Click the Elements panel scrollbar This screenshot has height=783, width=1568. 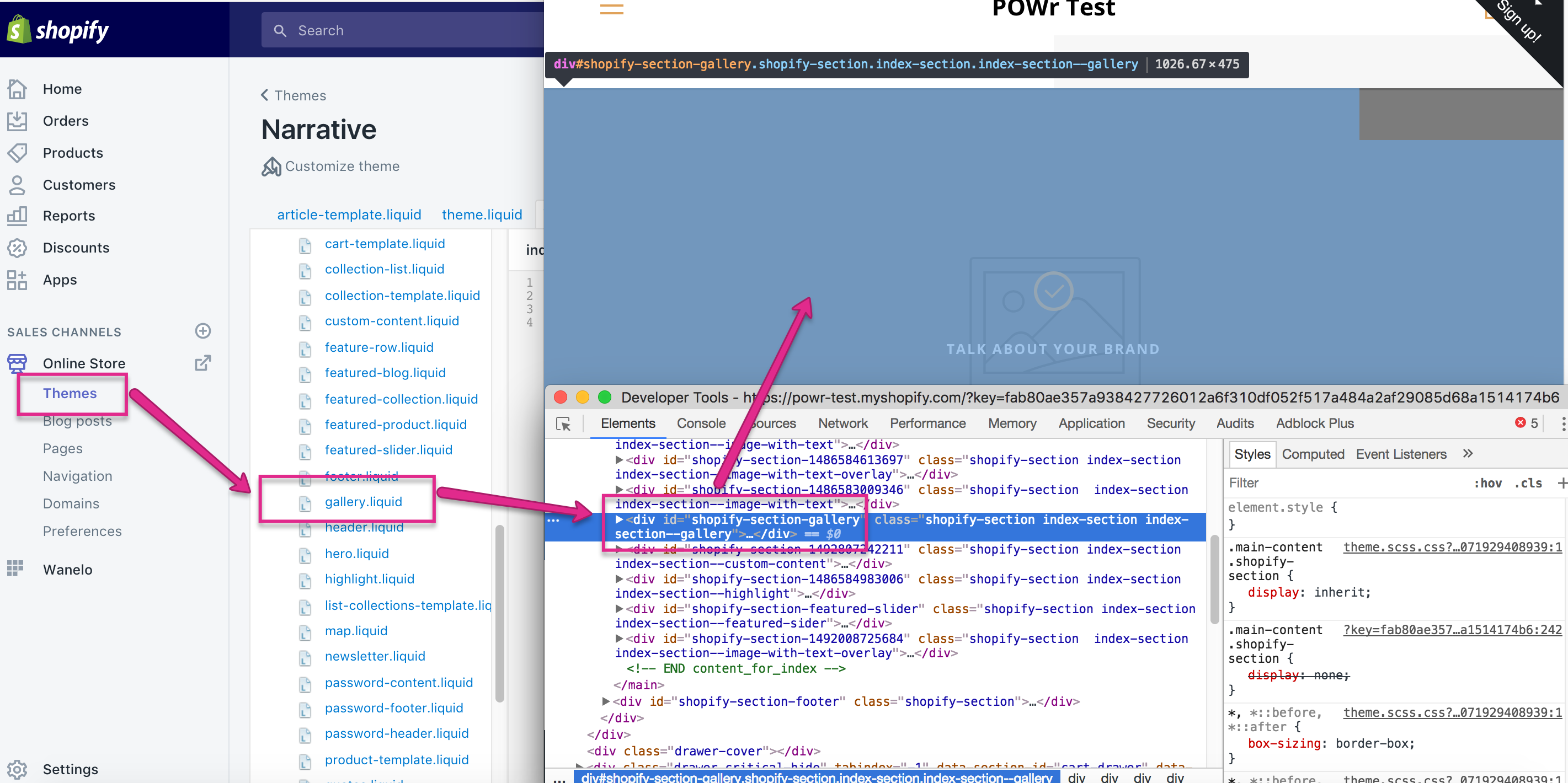[x=1214, y=578]
